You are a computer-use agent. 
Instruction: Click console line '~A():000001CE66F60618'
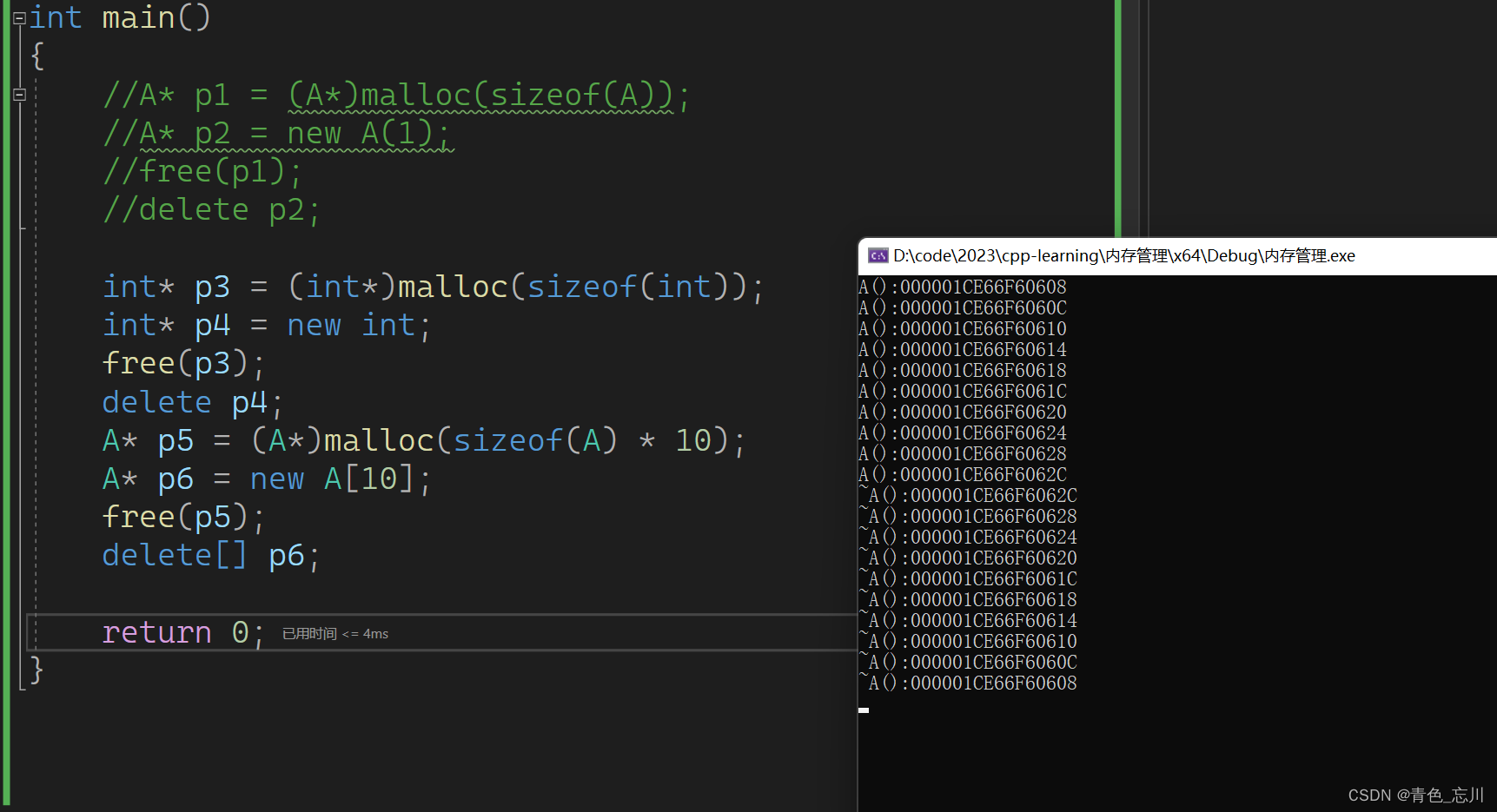[x=968, y=599]
